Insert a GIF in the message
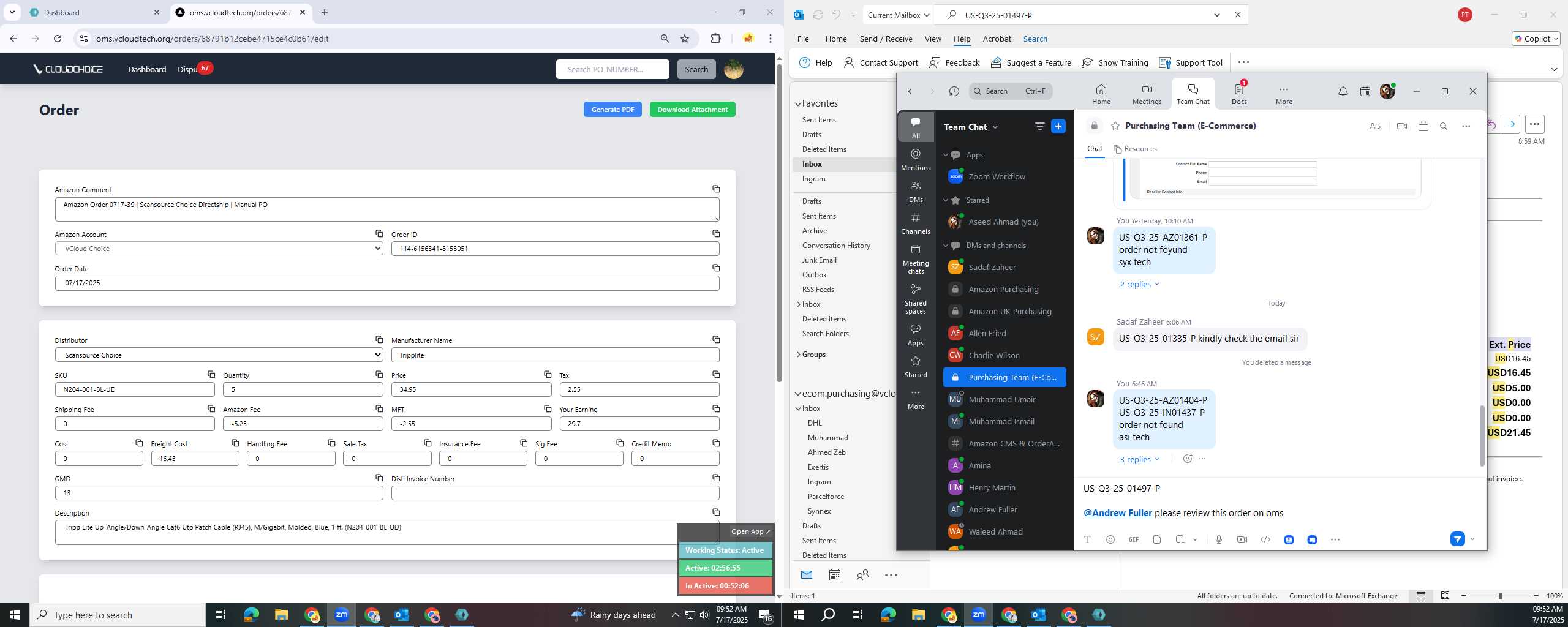Viewport: 1568px width, 627px height. (1133, 539)
